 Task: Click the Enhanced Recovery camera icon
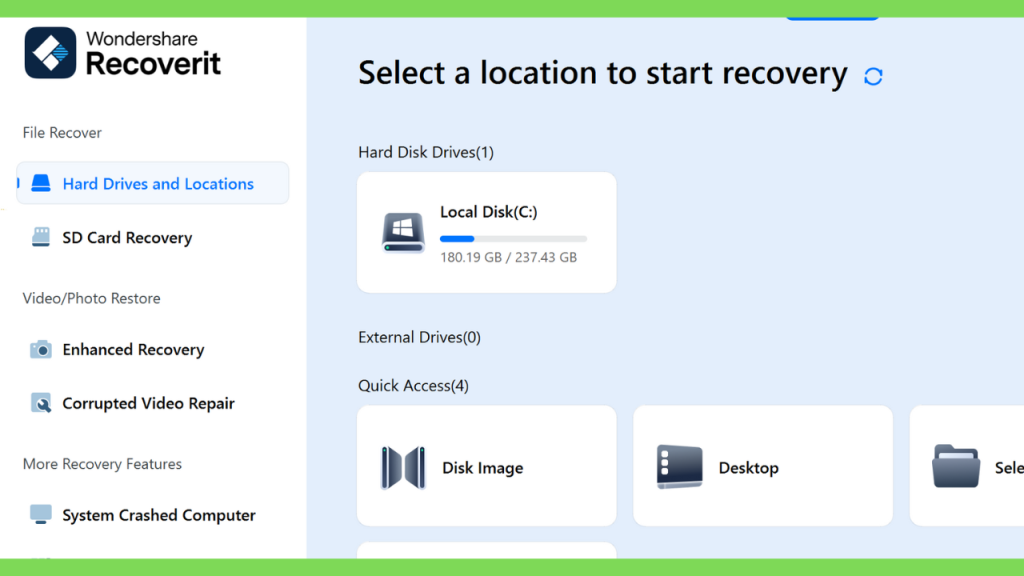point(40,349)
